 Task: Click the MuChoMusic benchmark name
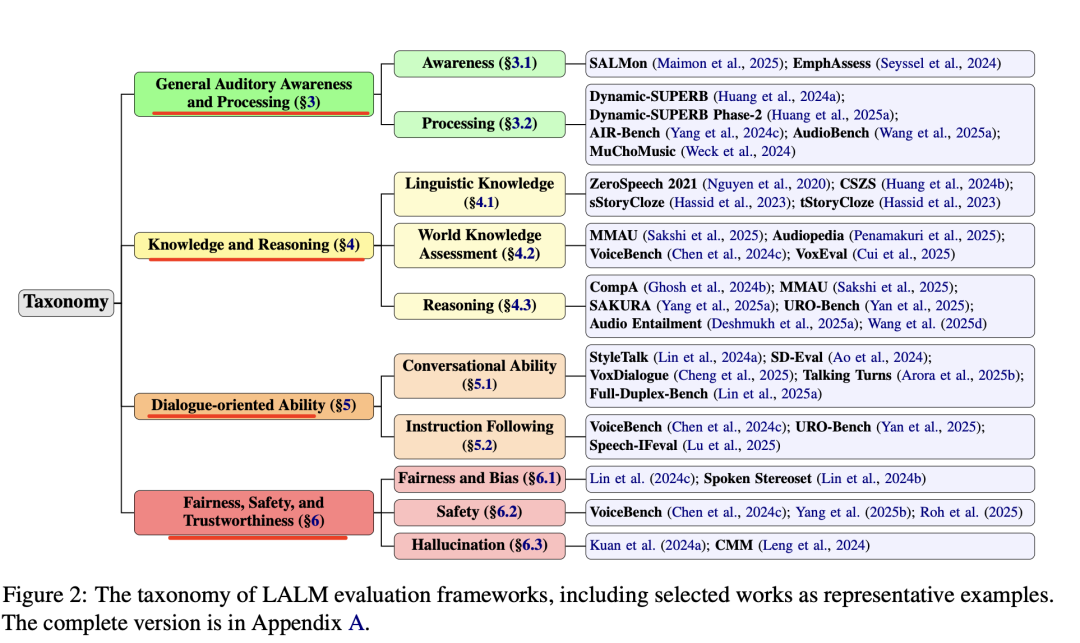click(x=633, y=151)
